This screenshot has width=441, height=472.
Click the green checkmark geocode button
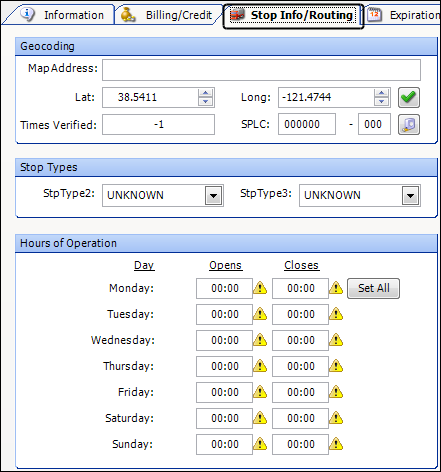(x=409, y=97)
